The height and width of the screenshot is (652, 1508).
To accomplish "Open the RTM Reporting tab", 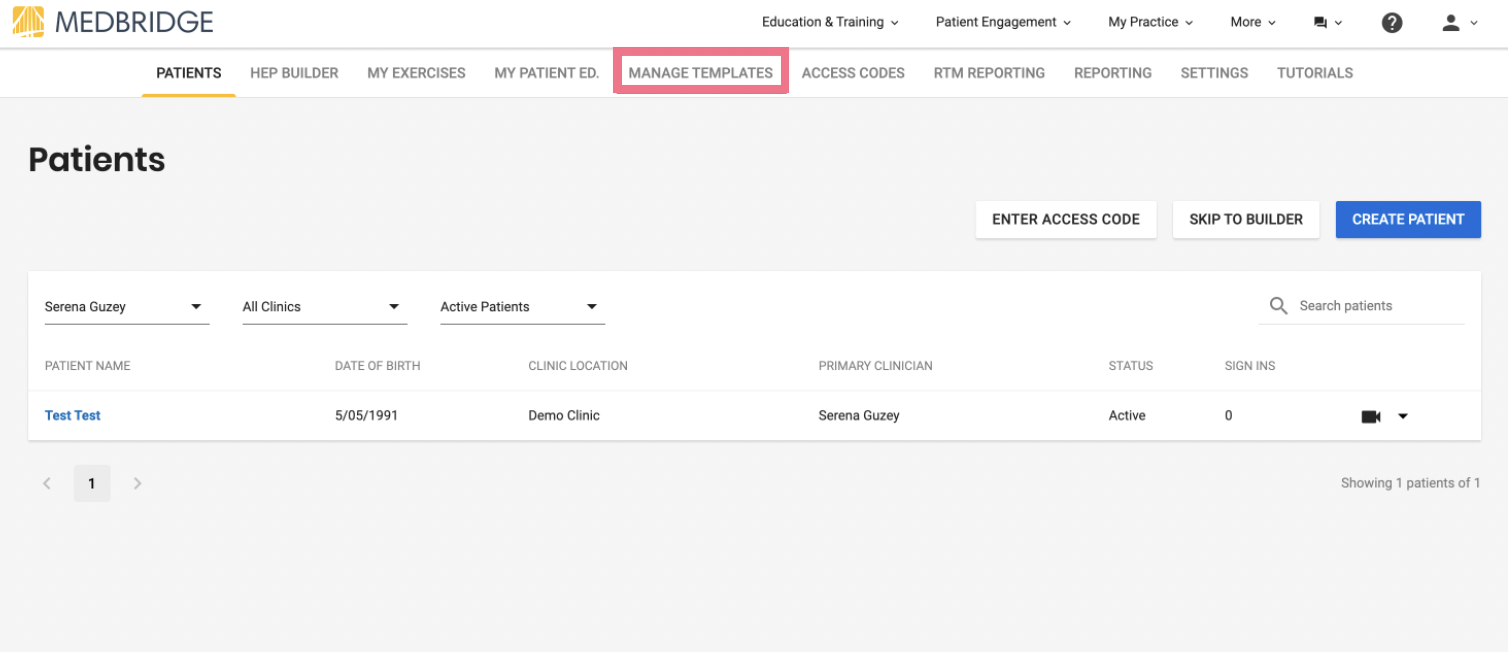I will point(989,73).
